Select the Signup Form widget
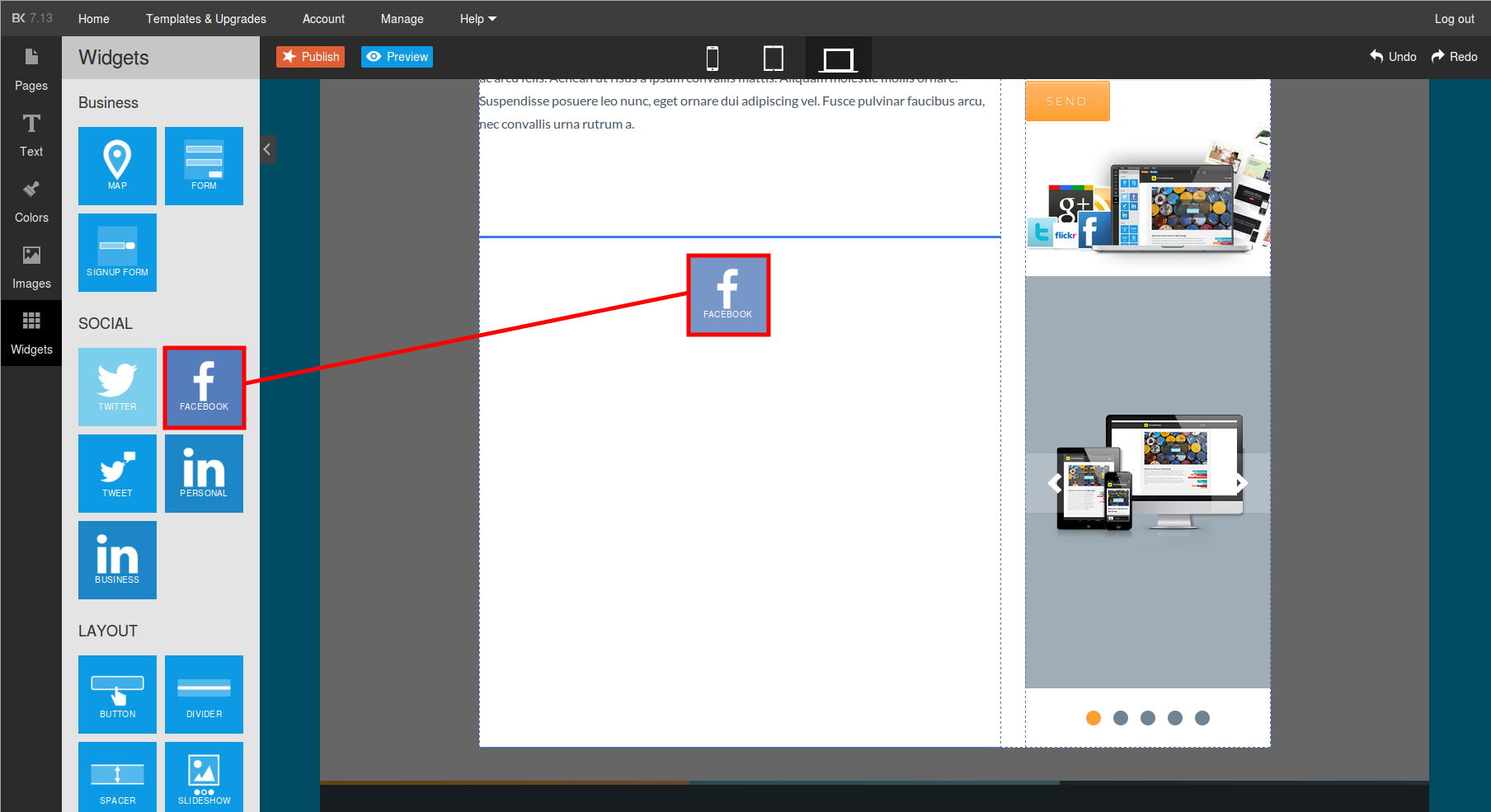 point(117,252)
